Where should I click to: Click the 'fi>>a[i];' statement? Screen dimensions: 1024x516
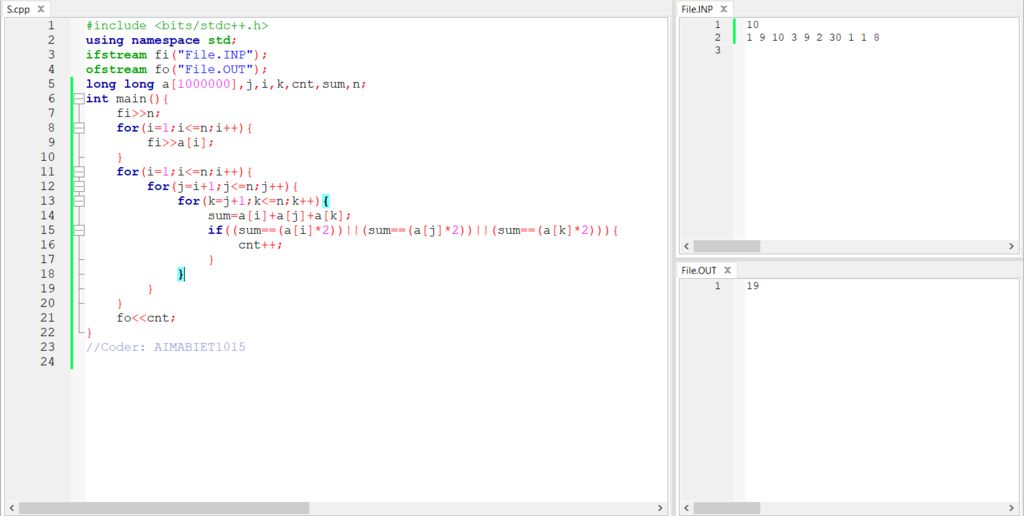180,142
